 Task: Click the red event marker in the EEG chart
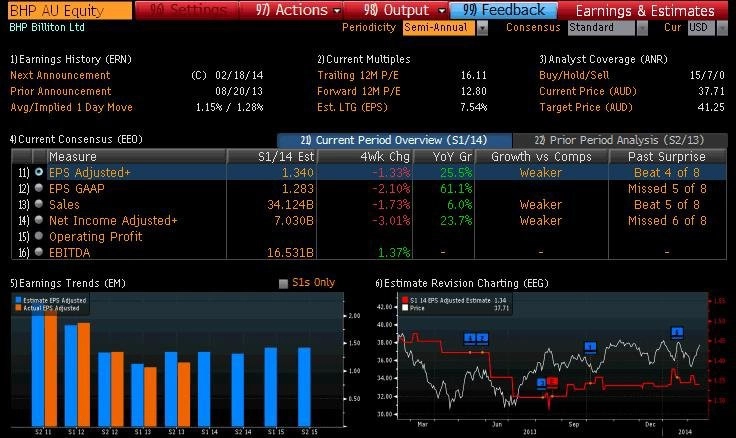click(x=552, y=382)
